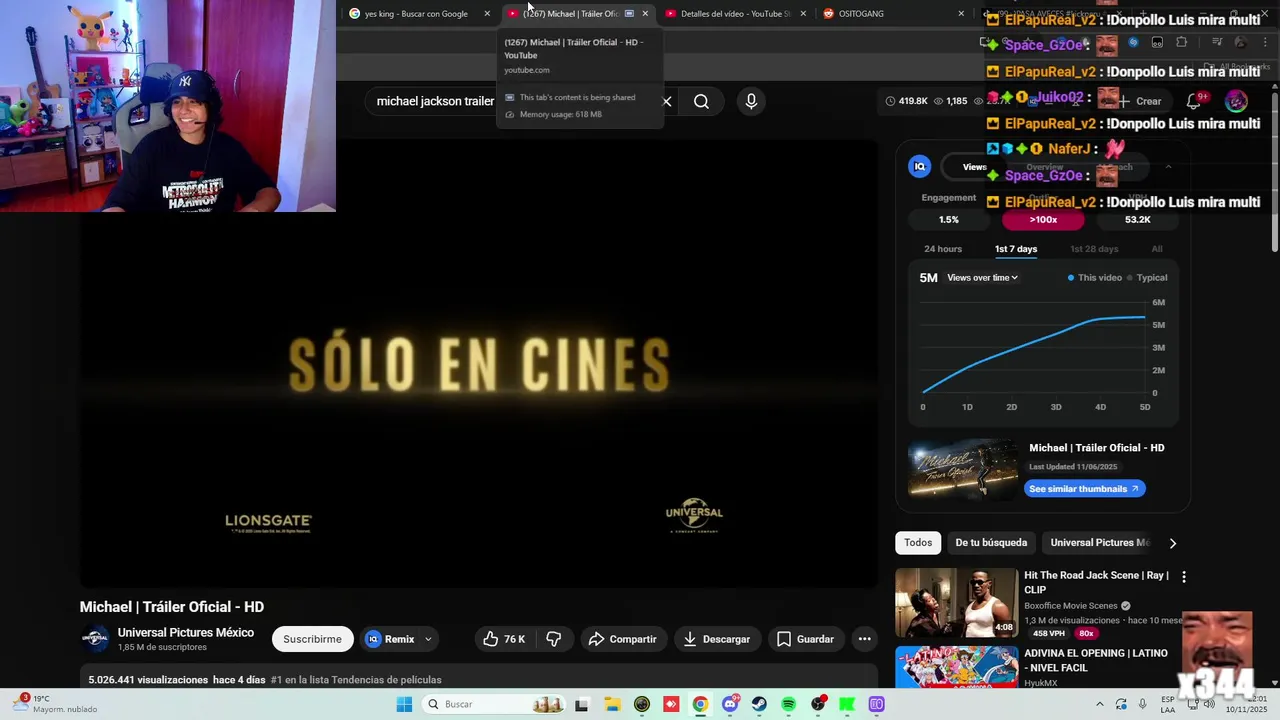Open the account avatar menu
Screen dimensions: 1280x720
[1237, 101]
